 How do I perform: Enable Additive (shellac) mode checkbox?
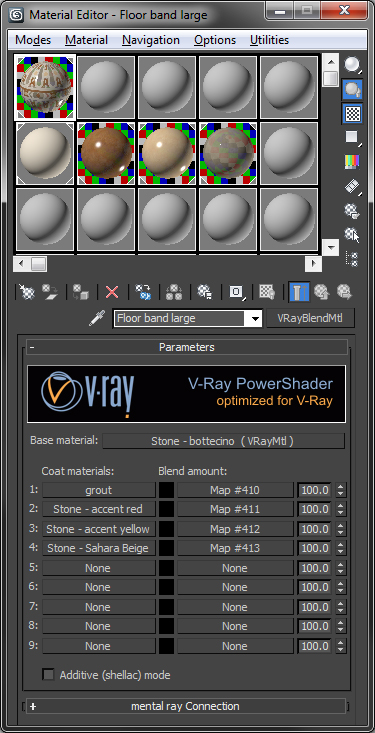pos(48,675)
